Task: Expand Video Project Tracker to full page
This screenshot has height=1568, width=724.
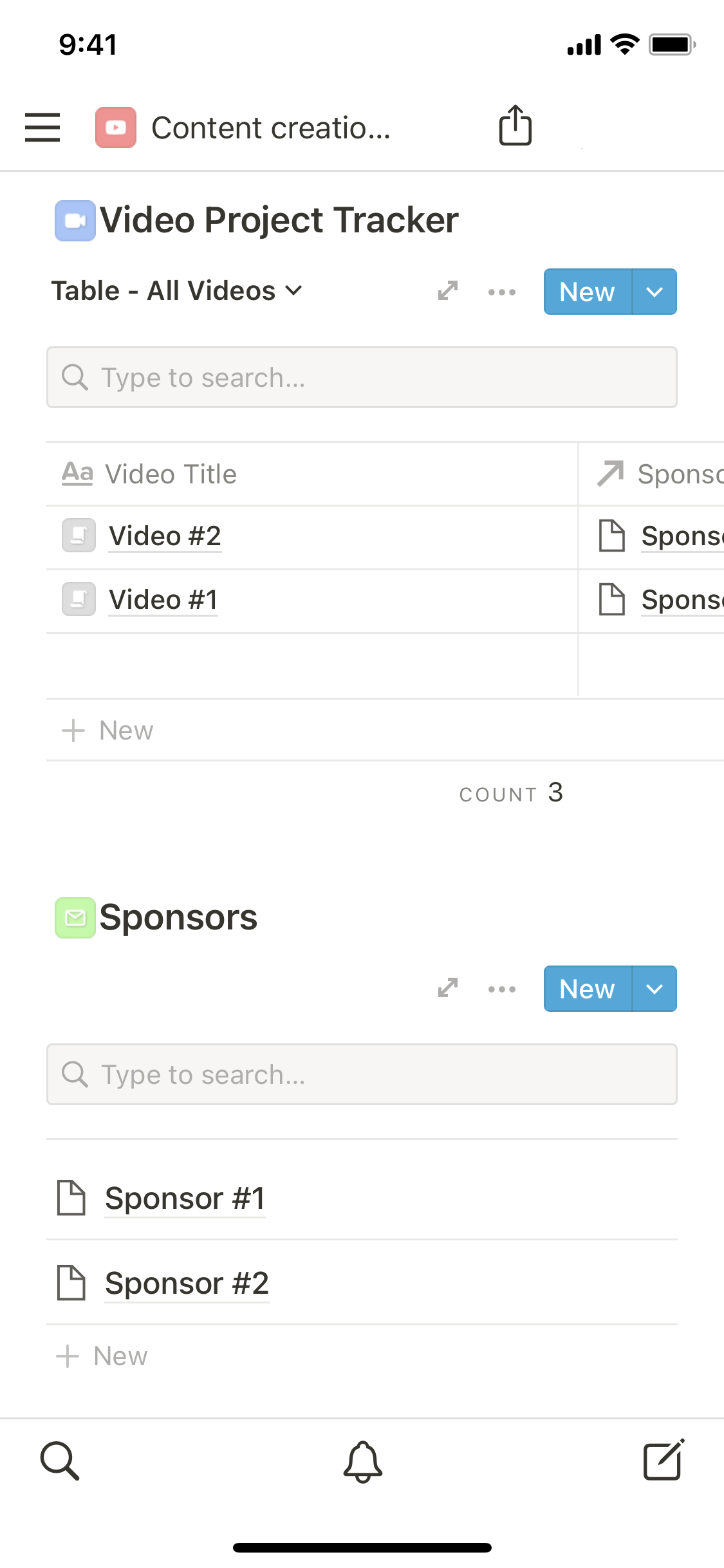Action: click(448, 291)
